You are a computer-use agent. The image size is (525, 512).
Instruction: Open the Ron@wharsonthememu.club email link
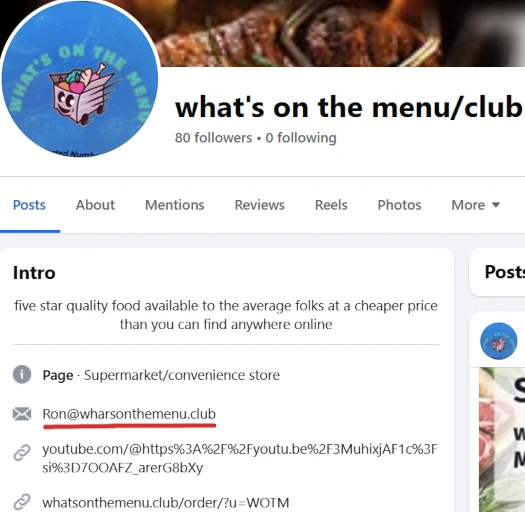(x=129, y=414)
